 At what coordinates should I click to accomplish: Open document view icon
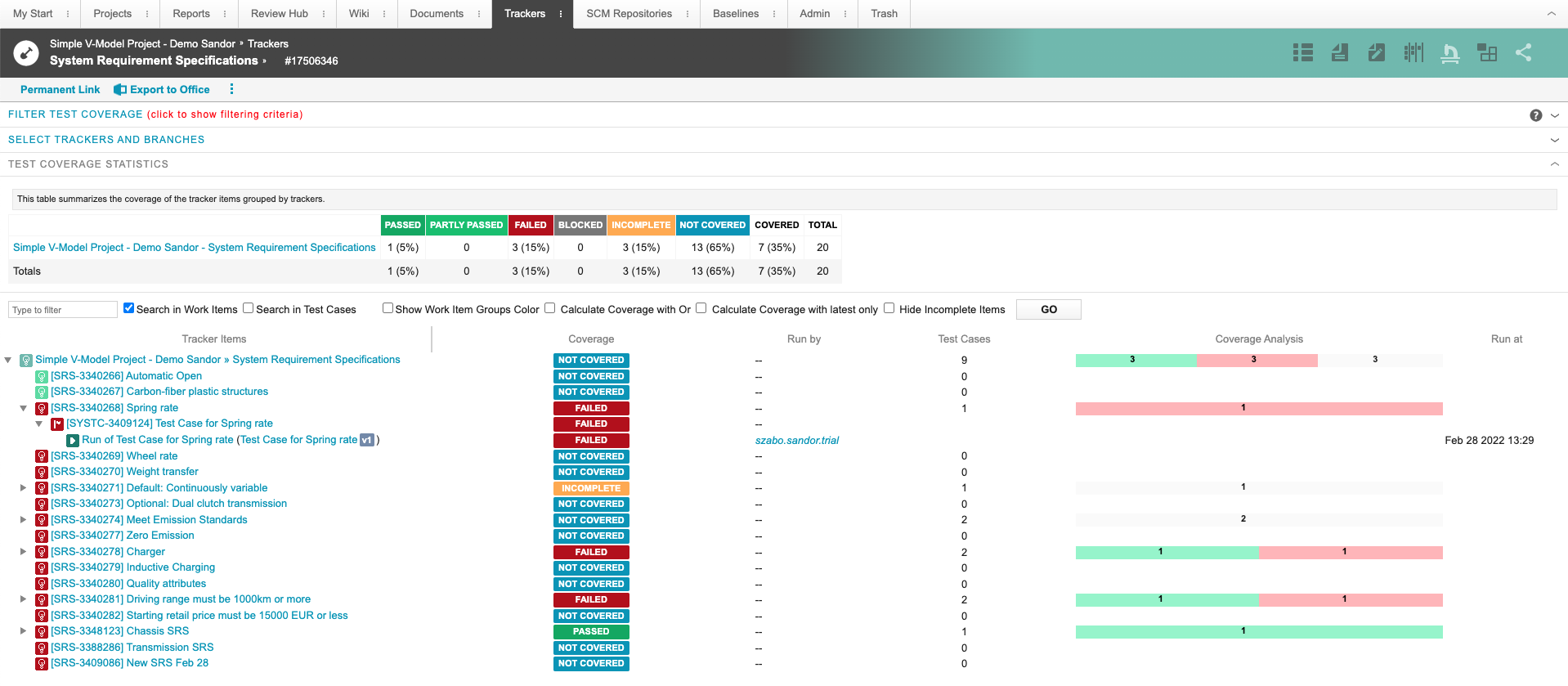point(1340,53)
